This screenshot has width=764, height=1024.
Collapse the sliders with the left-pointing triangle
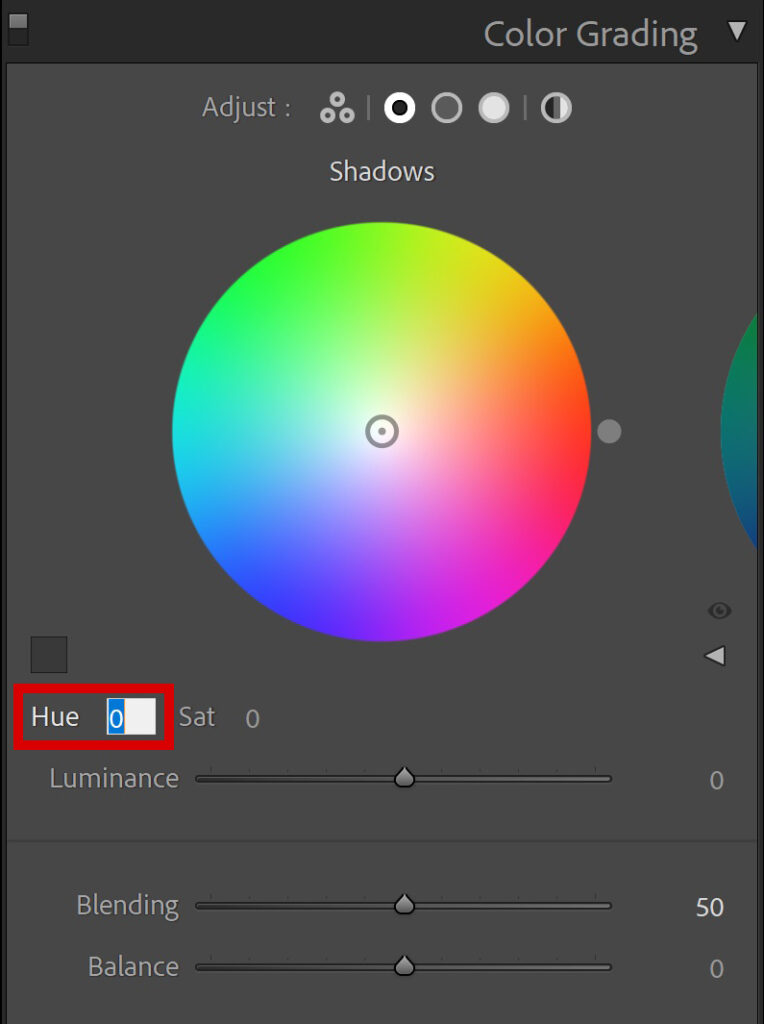[x=715, y=655]
